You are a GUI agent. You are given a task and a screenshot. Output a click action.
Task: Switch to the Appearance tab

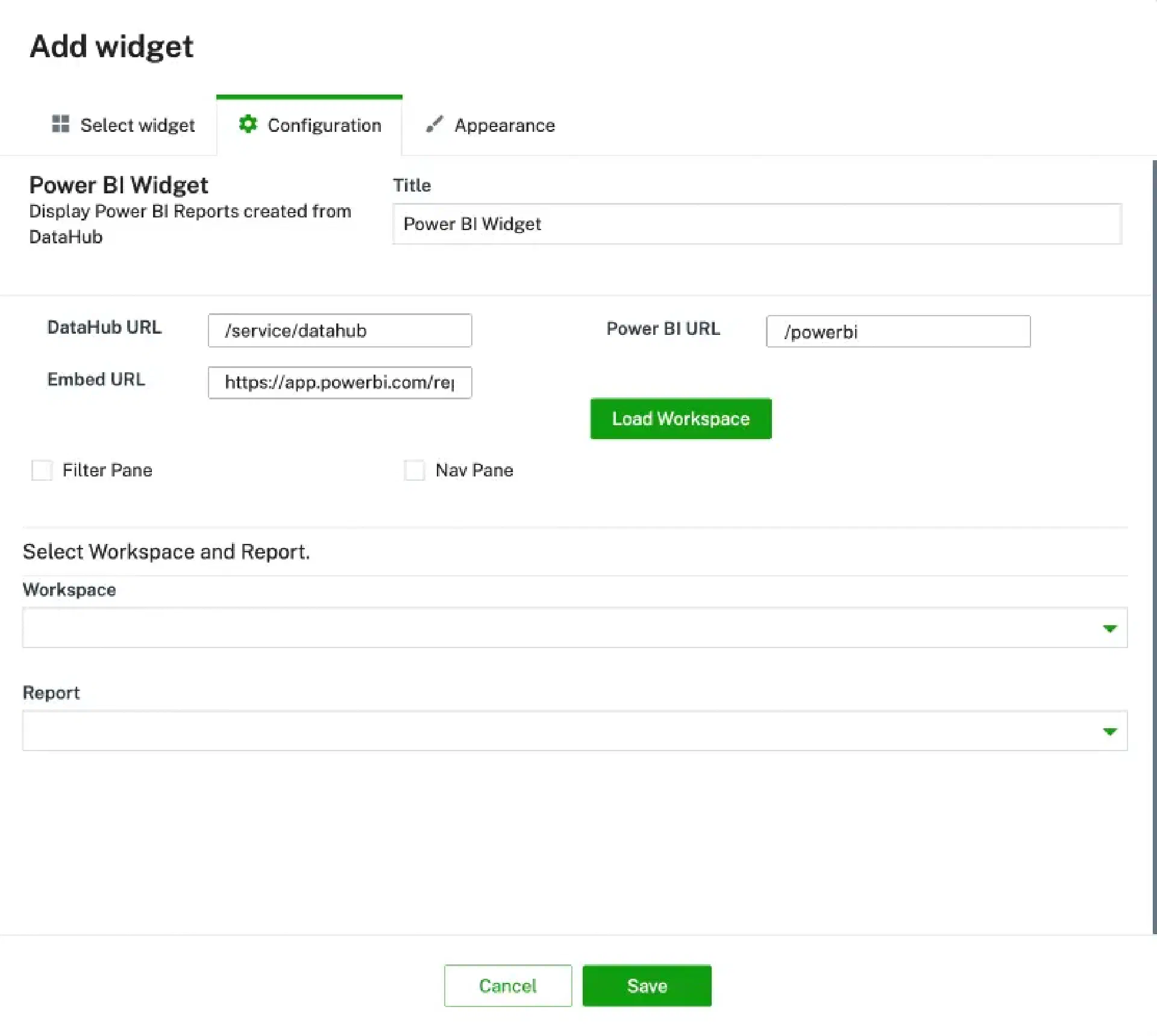coord(504,125)
